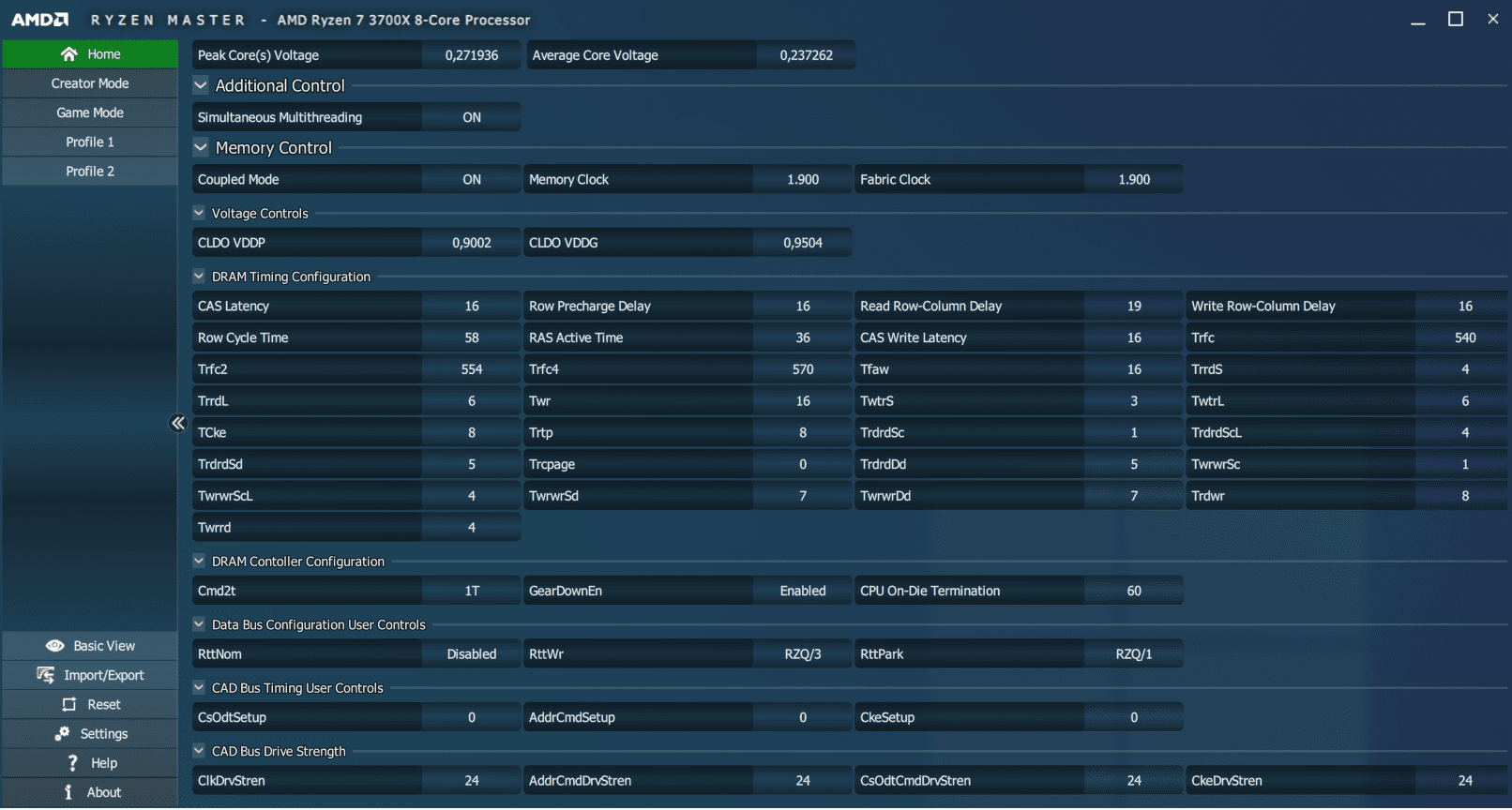
Task: Click the Settings gear icon
Action: click(x=62, y=734)
